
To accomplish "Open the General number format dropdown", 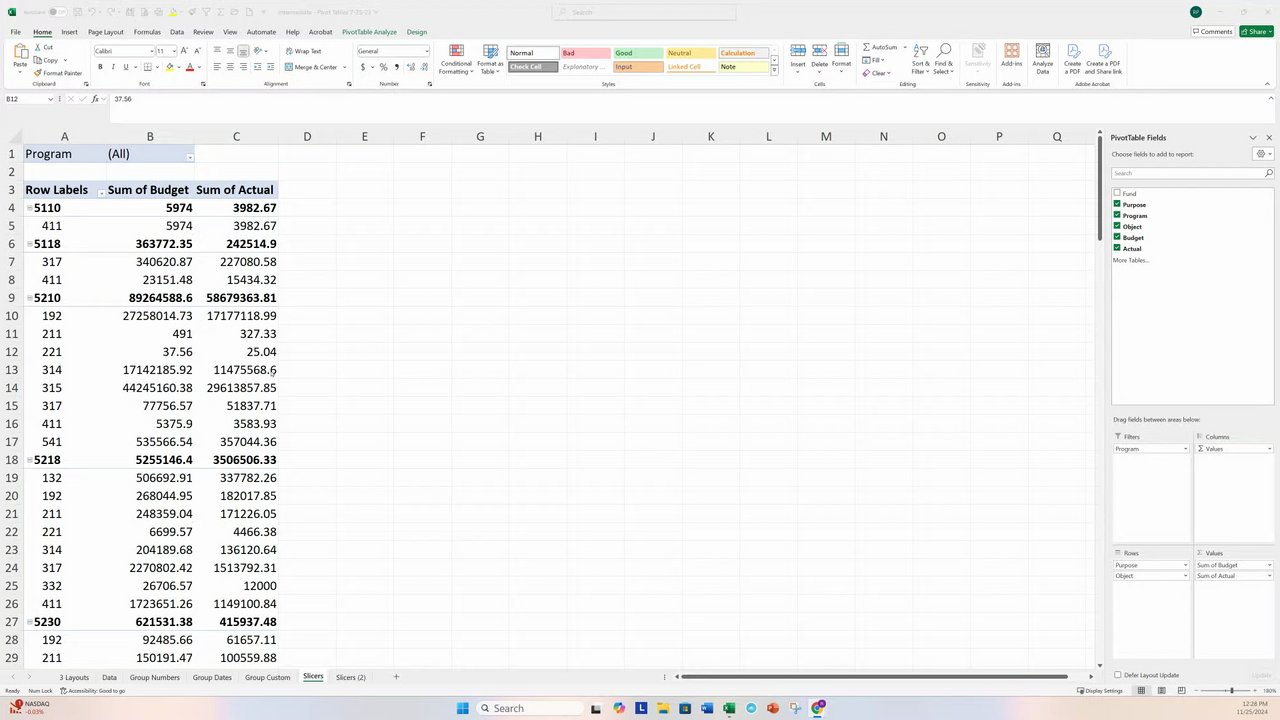I will (x=427, y=51).
